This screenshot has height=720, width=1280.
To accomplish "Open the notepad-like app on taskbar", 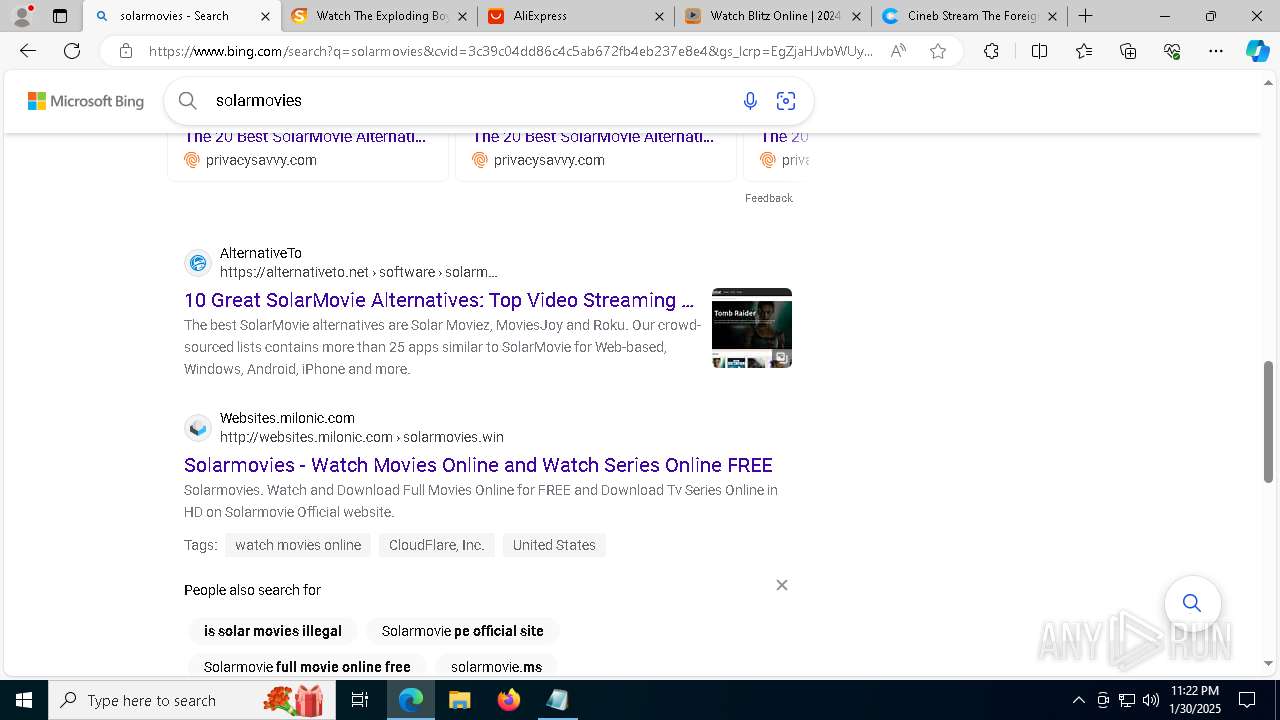I will tap(557, 700).
